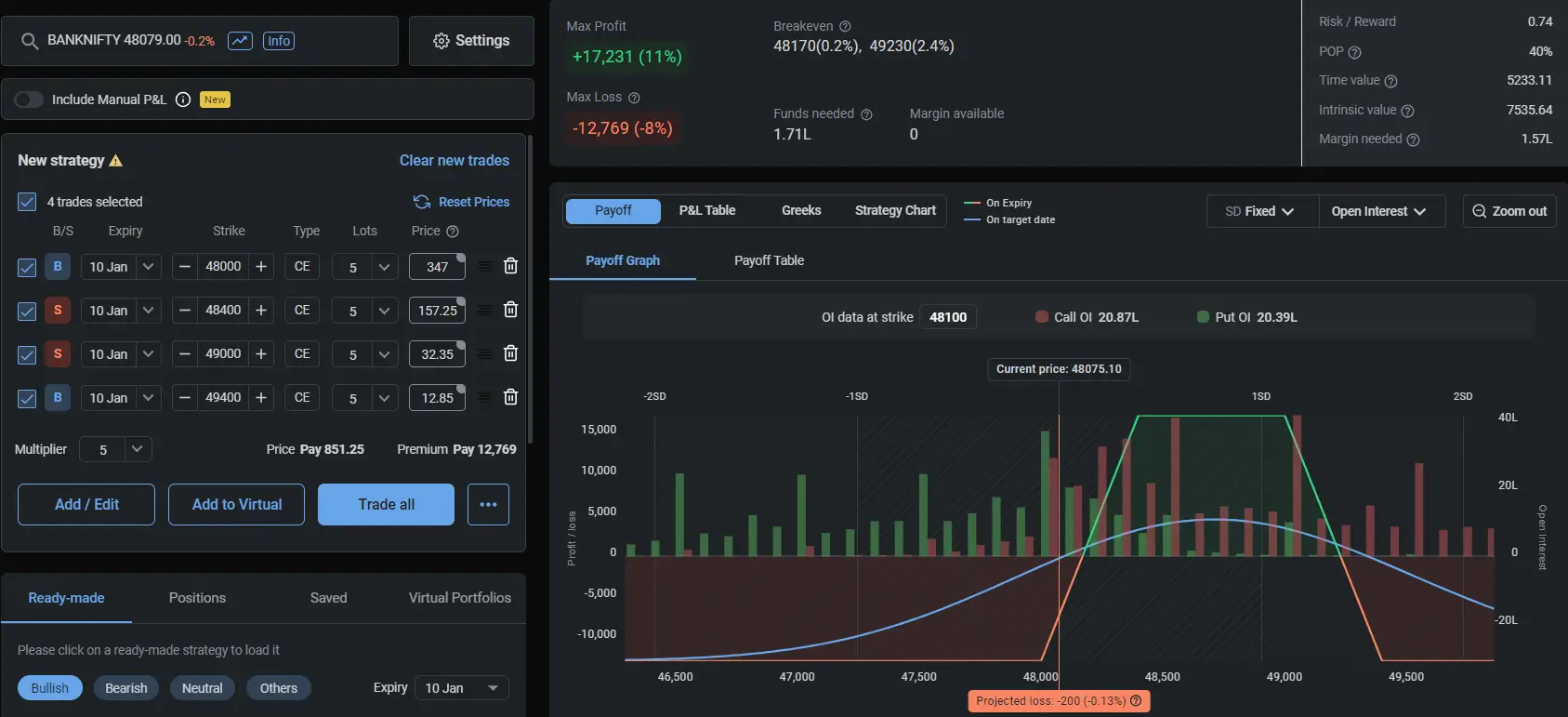1568x717 pixels.
Task: Uncheck the 48000 CE trade row checkbox
Action: tap(27, 267)
